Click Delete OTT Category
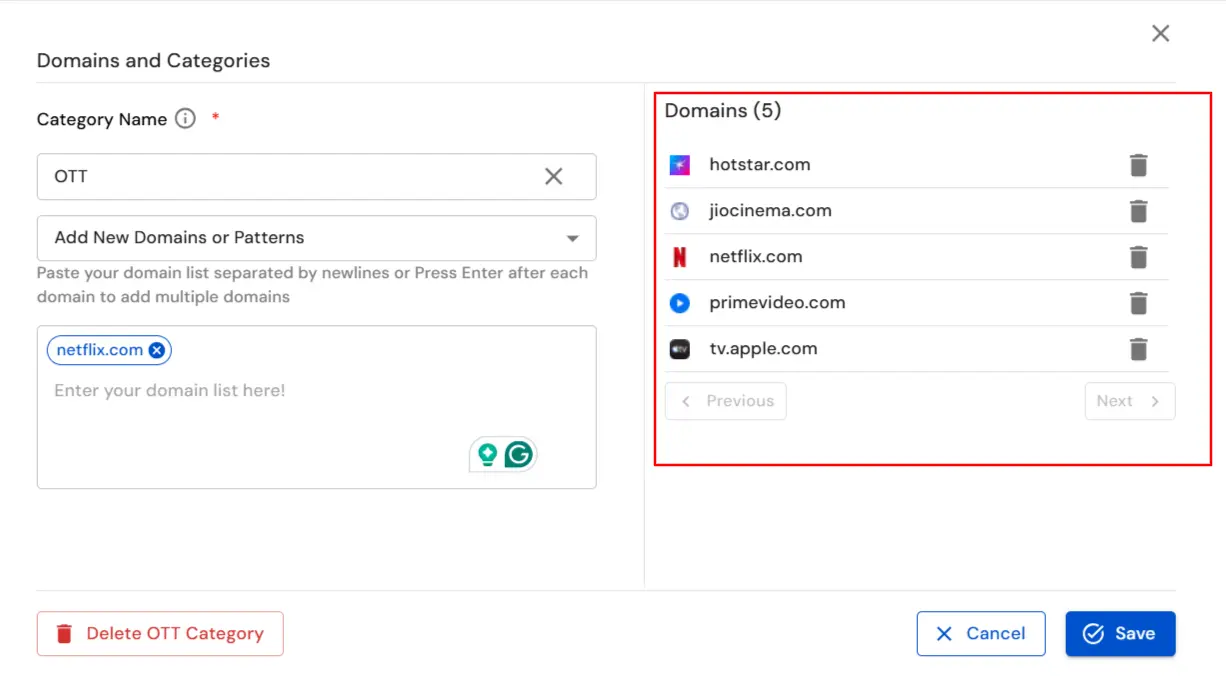Viewport: 1226px width, 681px height. pyautogui.click(x=159, y=633)
